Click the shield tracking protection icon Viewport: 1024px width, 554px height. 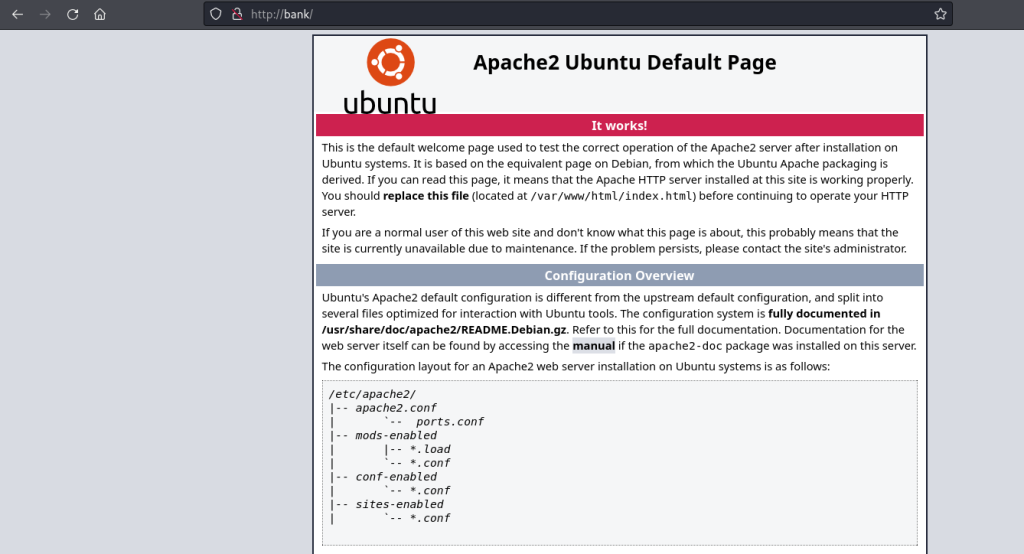point(216,14)
